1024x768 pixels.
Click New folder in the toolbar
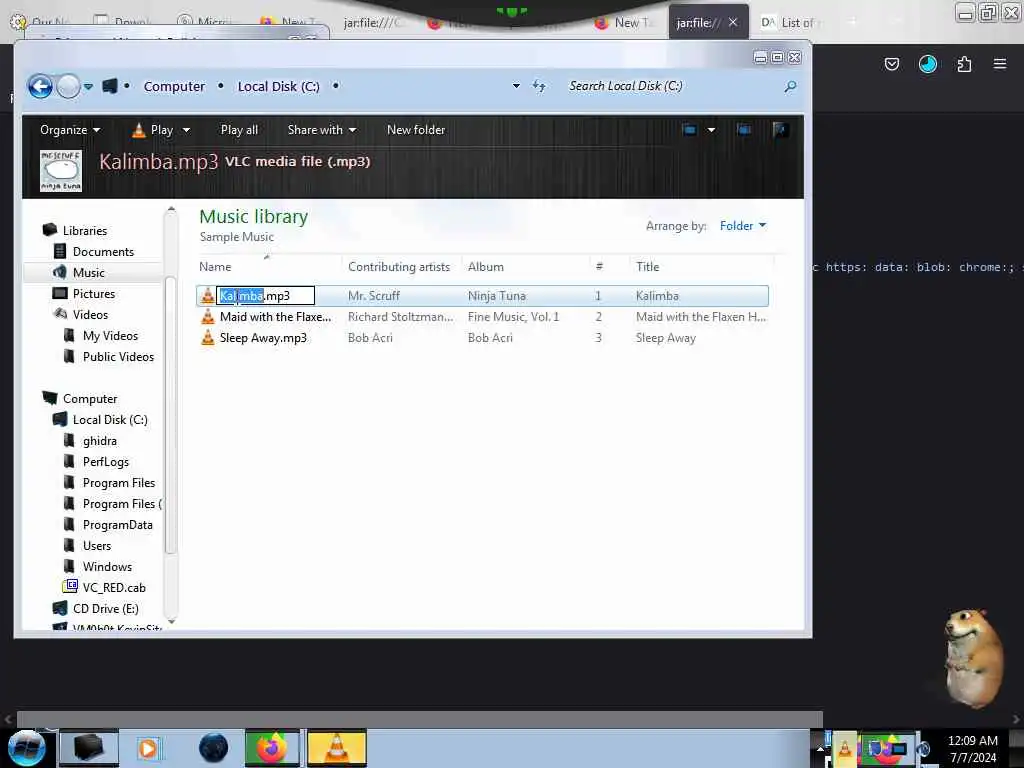click(416, 130)
